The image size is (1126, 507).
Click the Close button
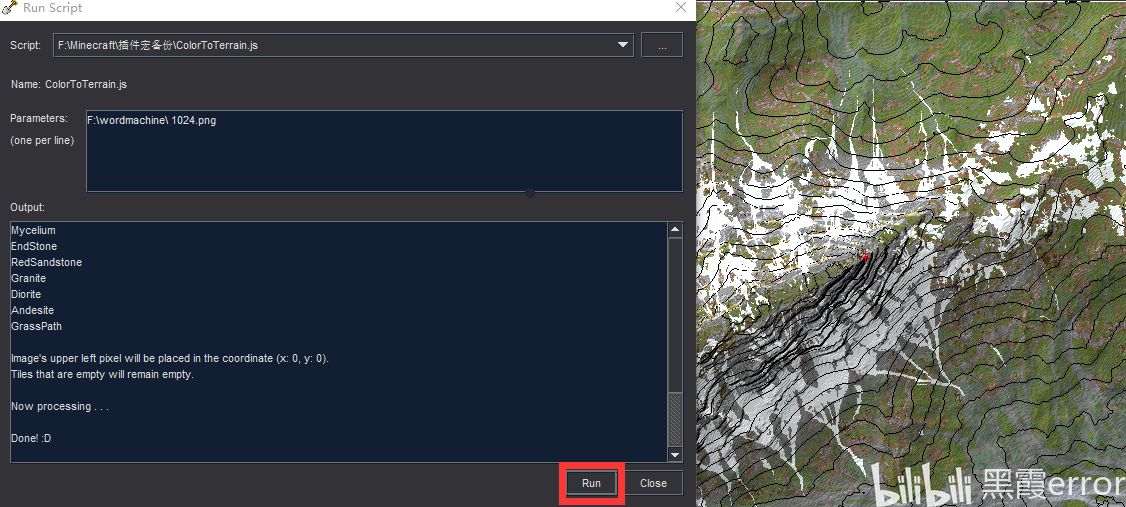point(653,483)
